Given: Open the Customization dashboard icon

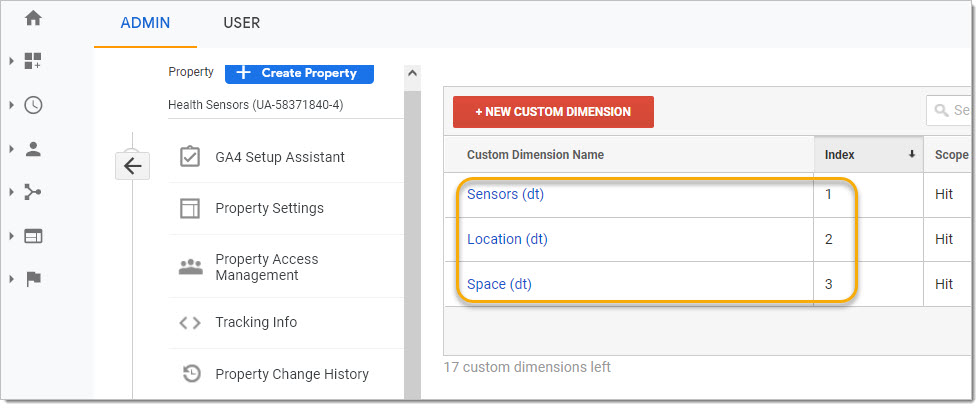Looking at the screenshot, I should [32, 61].
